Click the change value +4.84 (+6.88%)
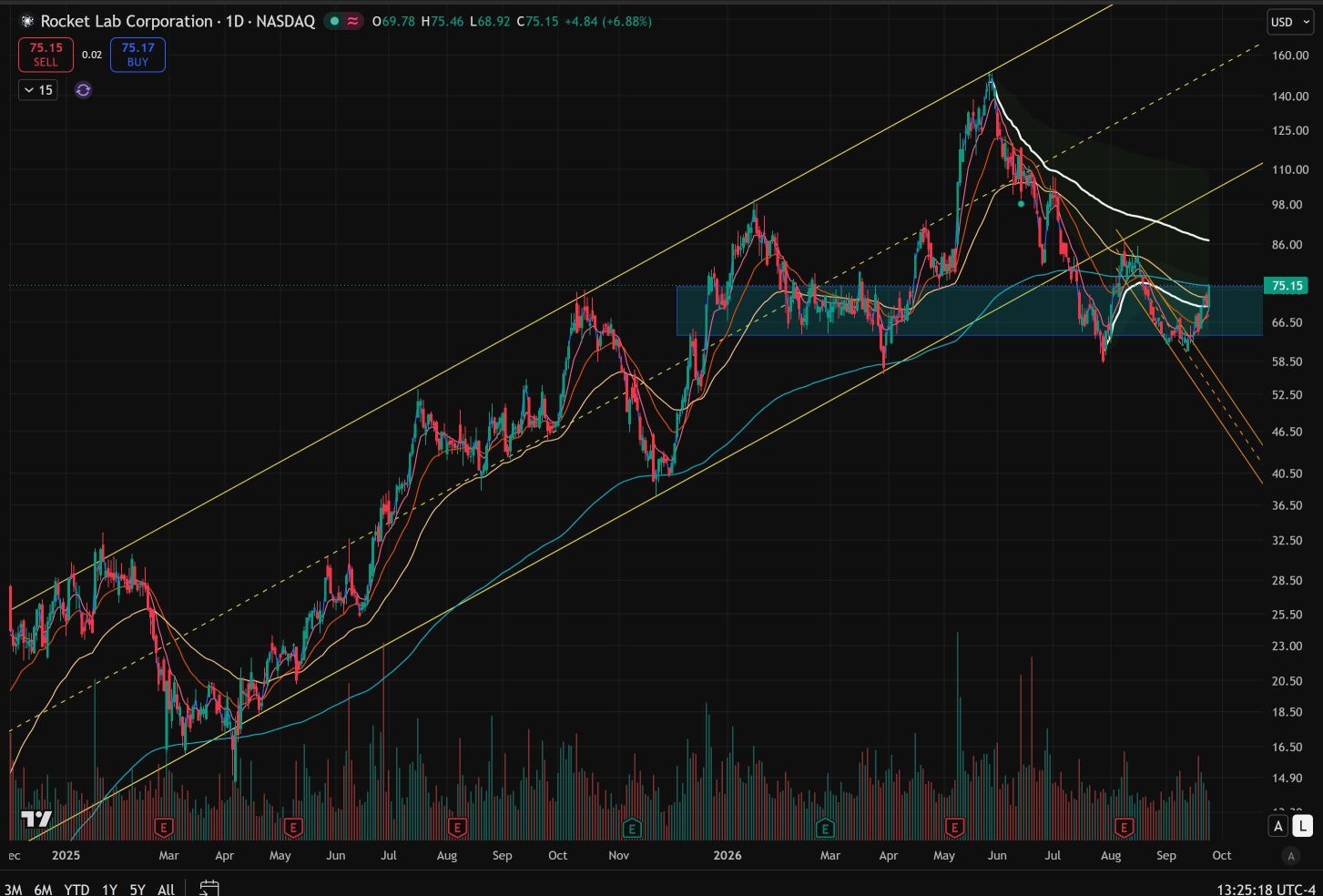The width and height of the screenshot is (1323, 896). [608, 21]
